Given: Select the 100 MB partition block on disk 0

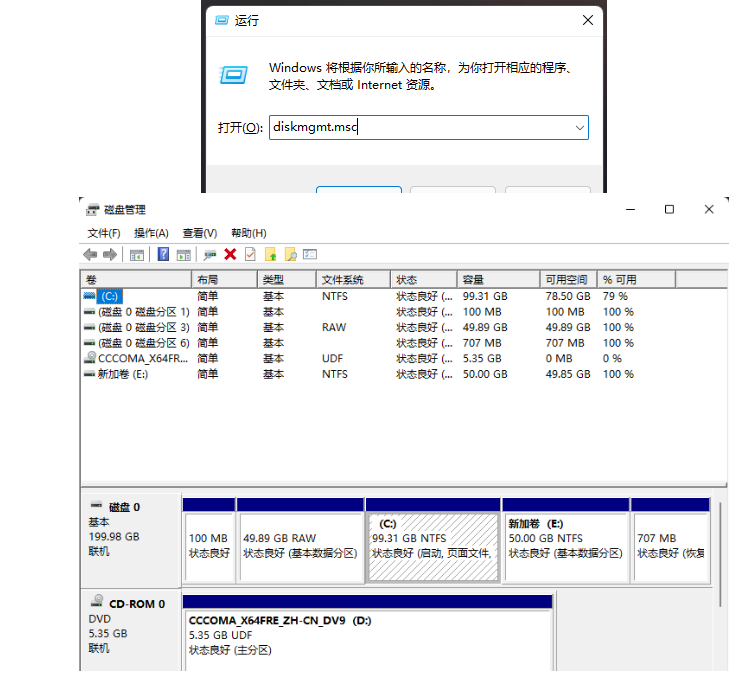Looking at the screenshot, I should point(209,541).
